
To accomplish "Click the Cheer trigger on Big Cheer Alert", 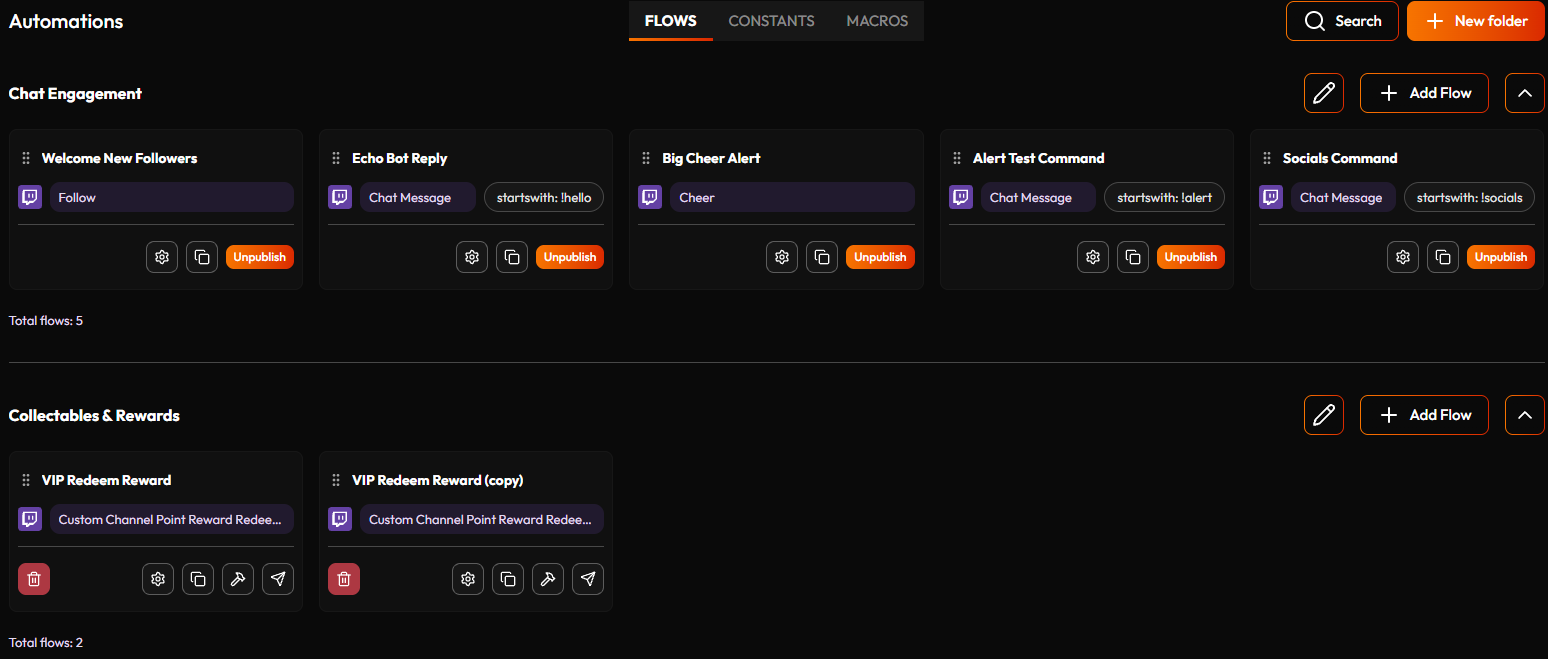I will click(x=792, y=197).
